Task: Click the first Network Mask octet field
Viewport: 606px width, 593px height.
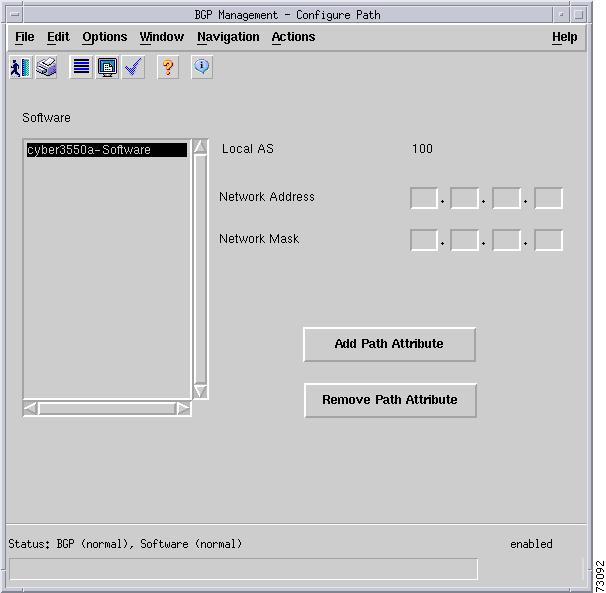Action: tap(424, 240)
